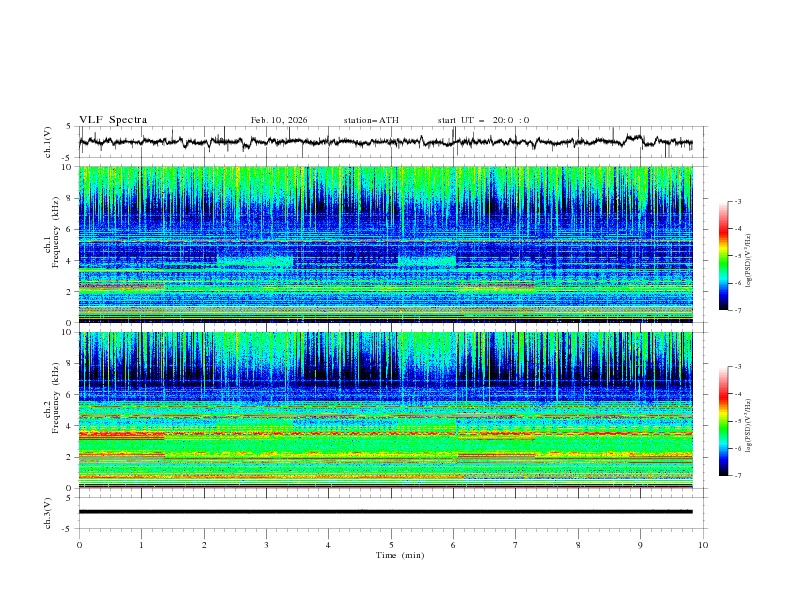Click time-axis tick label "10"
This screenshot has height=612, width=792.
click(x=703, y=545)
